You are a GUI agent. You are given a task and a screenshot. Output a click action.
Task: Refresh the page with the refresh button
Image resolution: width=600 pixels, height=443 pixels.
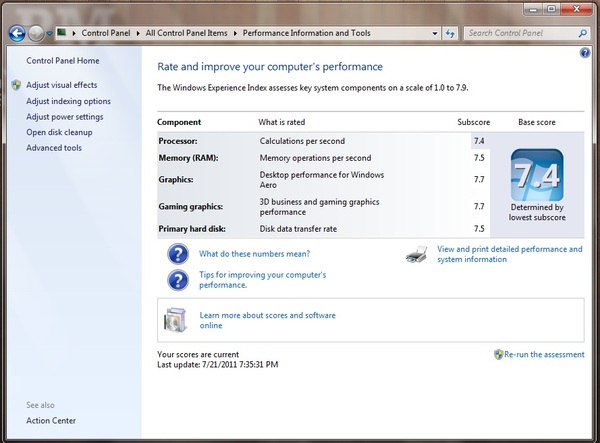[x=450, y=34]
